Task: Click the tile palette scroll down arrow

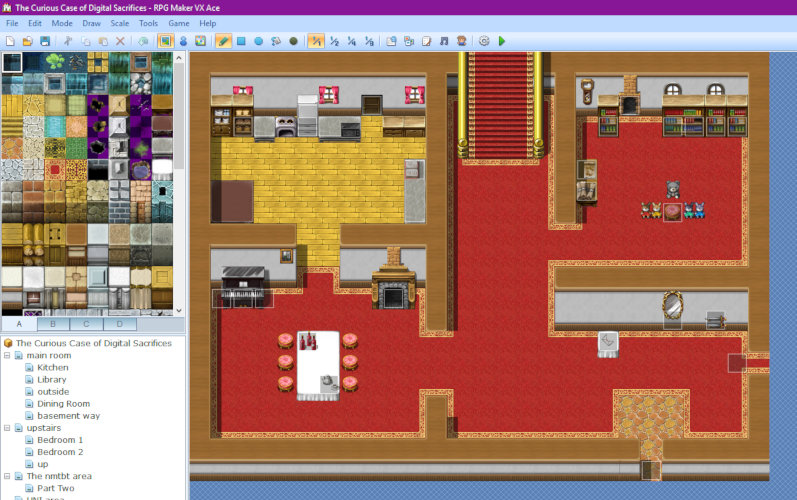Action: 179,310
